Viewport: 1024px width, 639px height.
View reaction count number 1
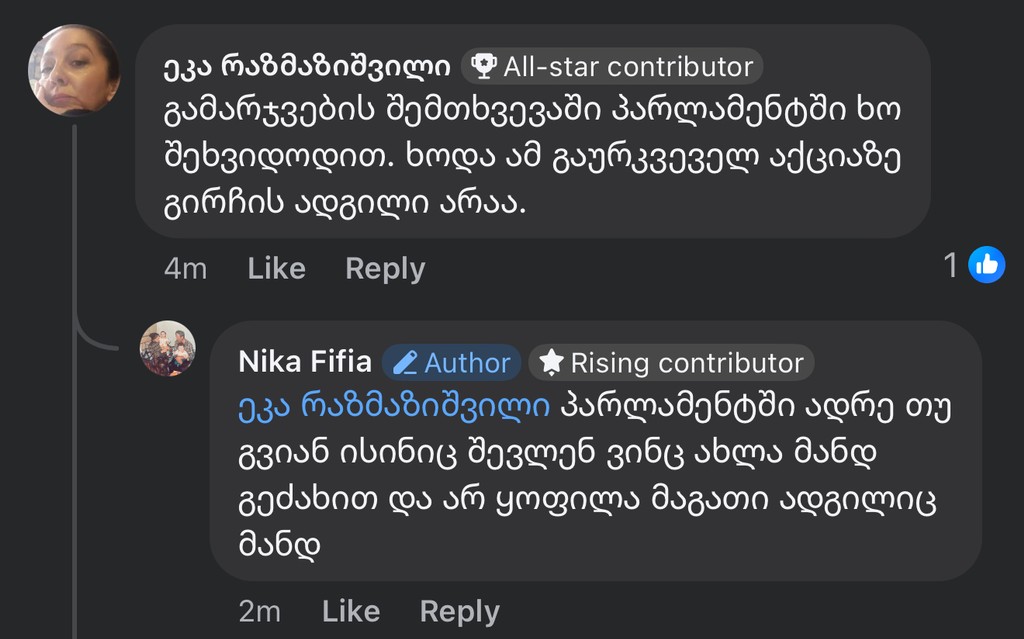(951, 265)
